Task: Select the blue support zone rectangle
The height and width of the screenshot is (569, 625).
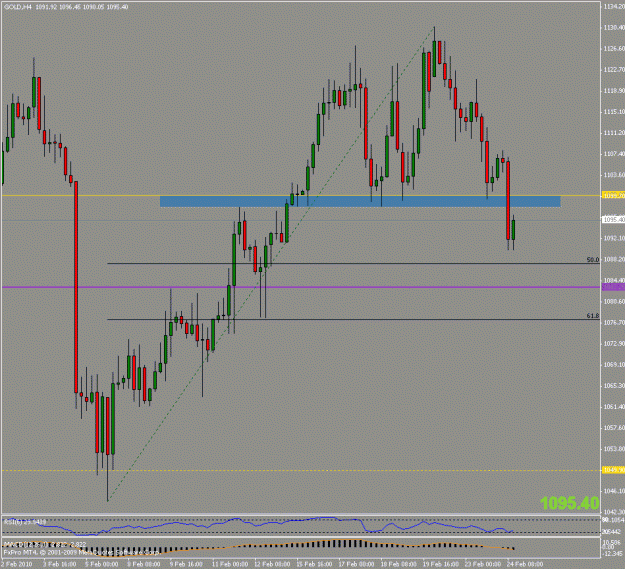Action: (x=360, y=201)
